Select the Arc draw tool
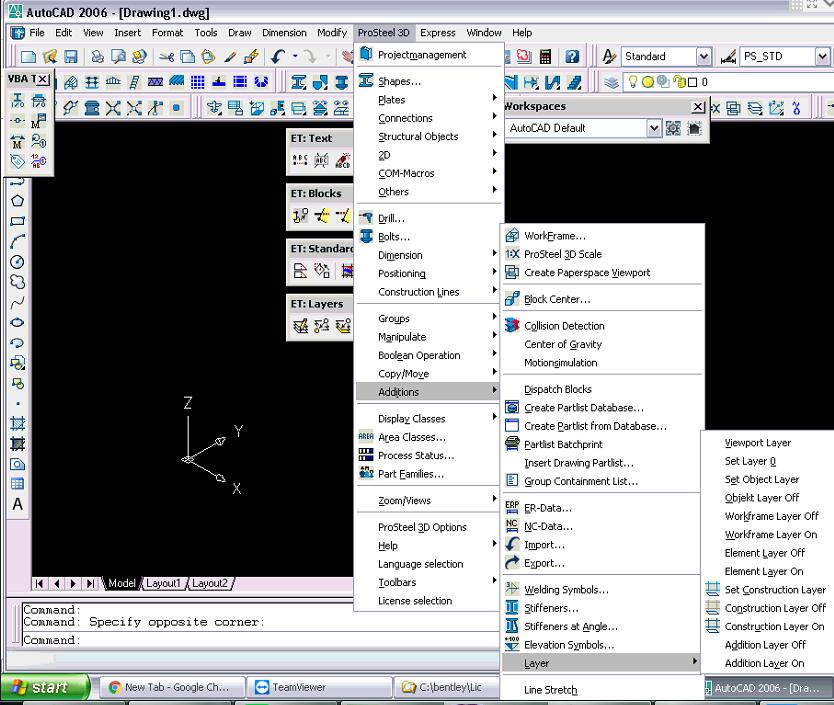Viewport: 834px width, 705px height. pyautogui.click(x=17, y=241)
